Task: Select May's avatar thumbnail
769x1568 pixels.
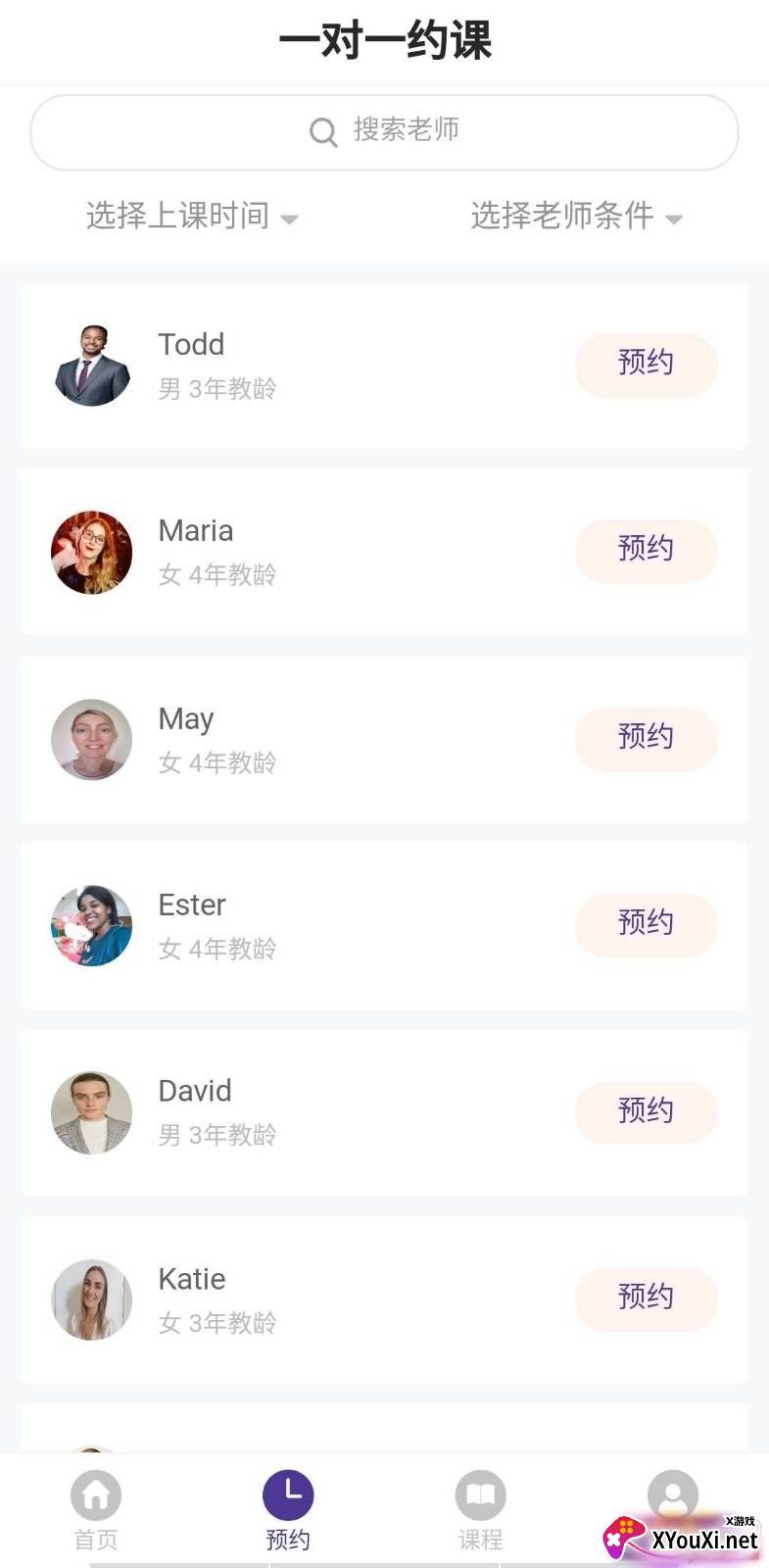Action: (x=92, y=740)
